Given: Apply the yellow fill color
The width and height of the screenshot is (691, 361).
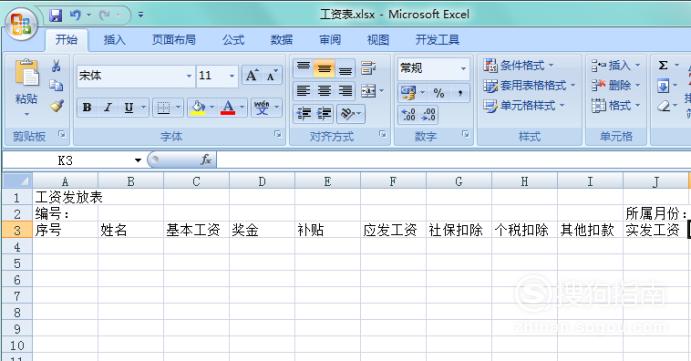Looking at the screenshot, I should point(198,107).
